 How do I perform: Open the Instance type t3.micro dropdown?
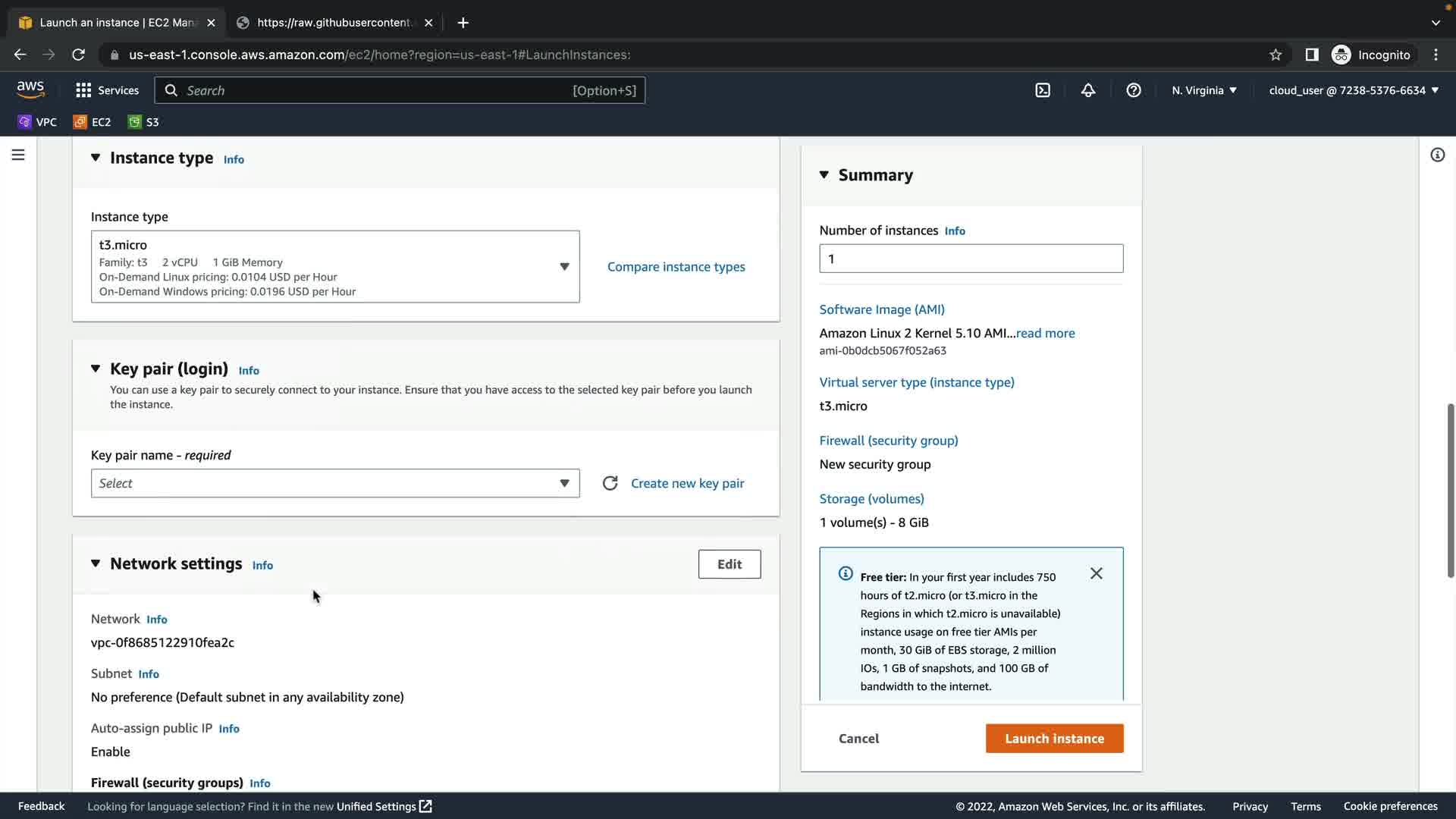click(x=335, y=267)
